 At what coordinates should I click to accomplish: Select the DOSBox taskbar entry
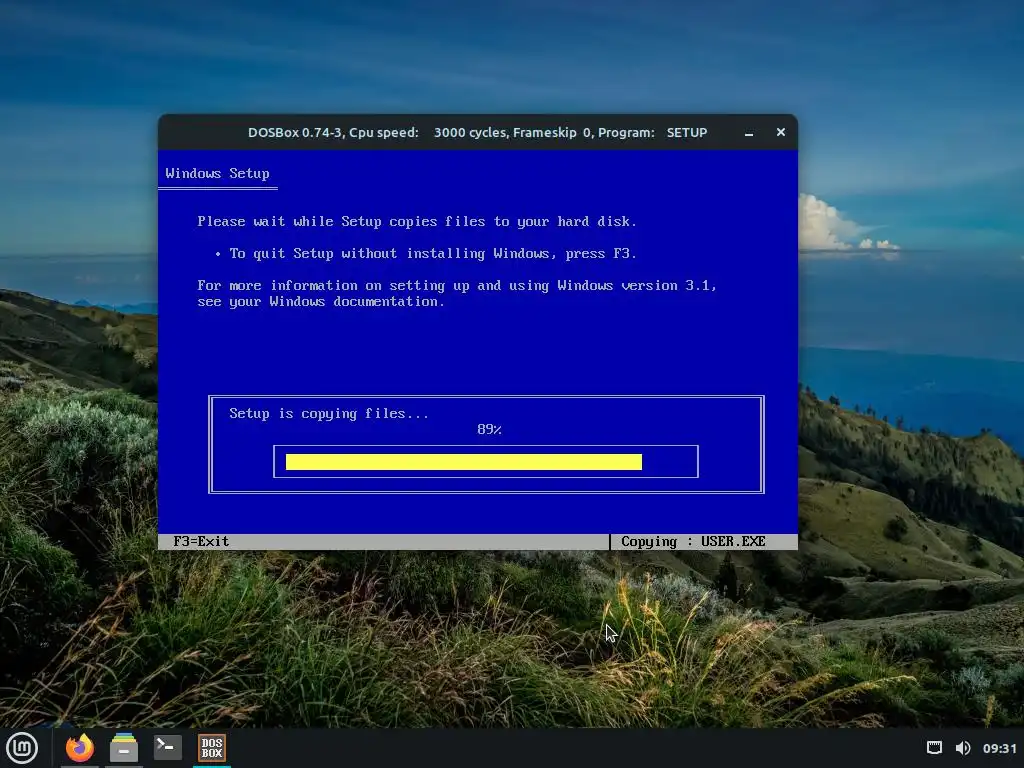(x=212, y=748)
